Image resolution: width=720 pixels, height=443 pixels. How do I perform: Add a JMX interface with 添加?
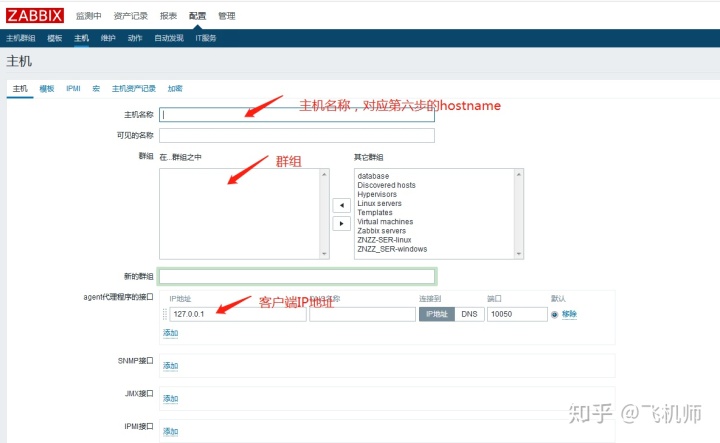(170, 399)
